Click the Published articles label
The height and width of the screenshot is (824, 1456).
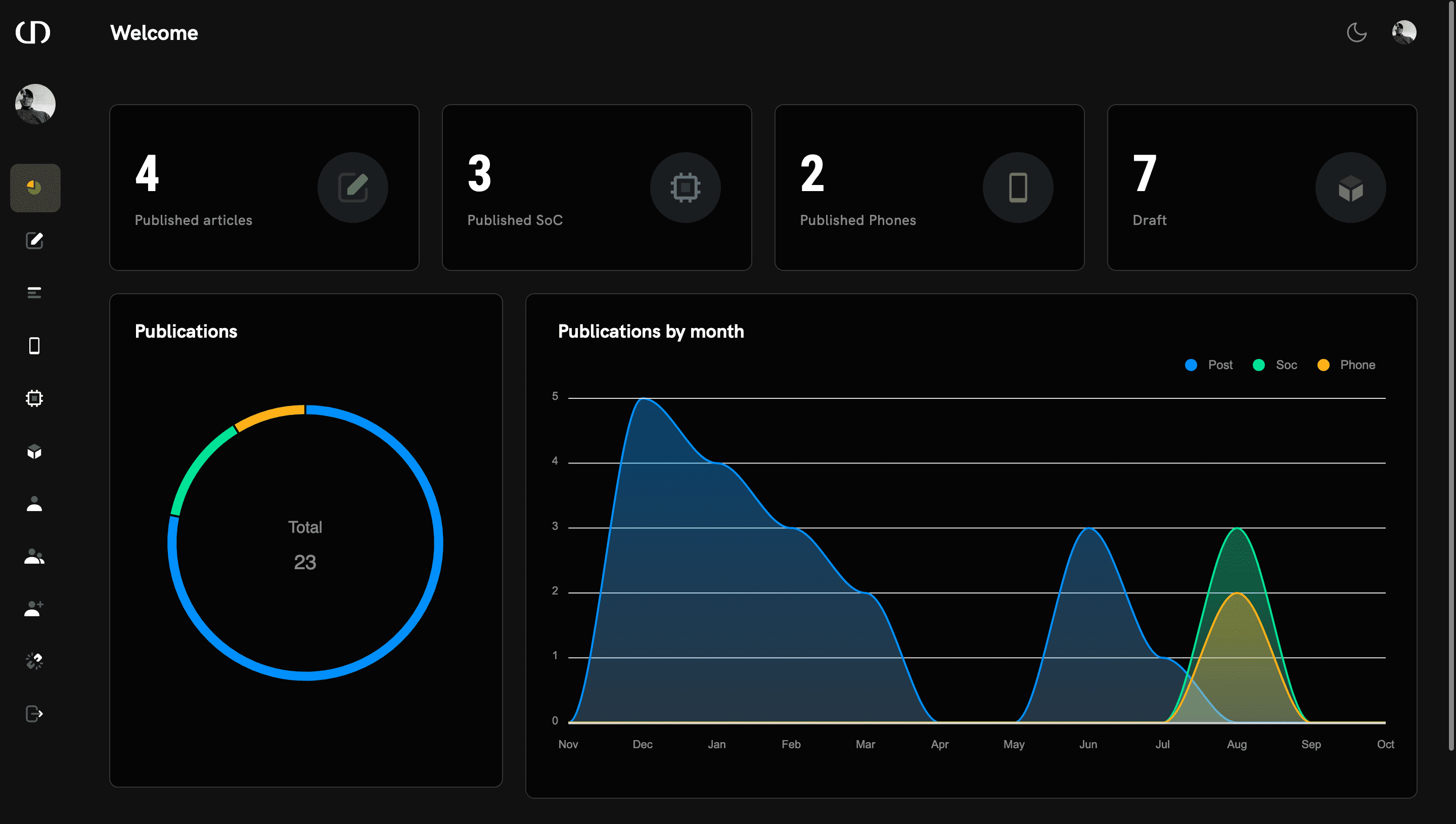tap(194, 220)
